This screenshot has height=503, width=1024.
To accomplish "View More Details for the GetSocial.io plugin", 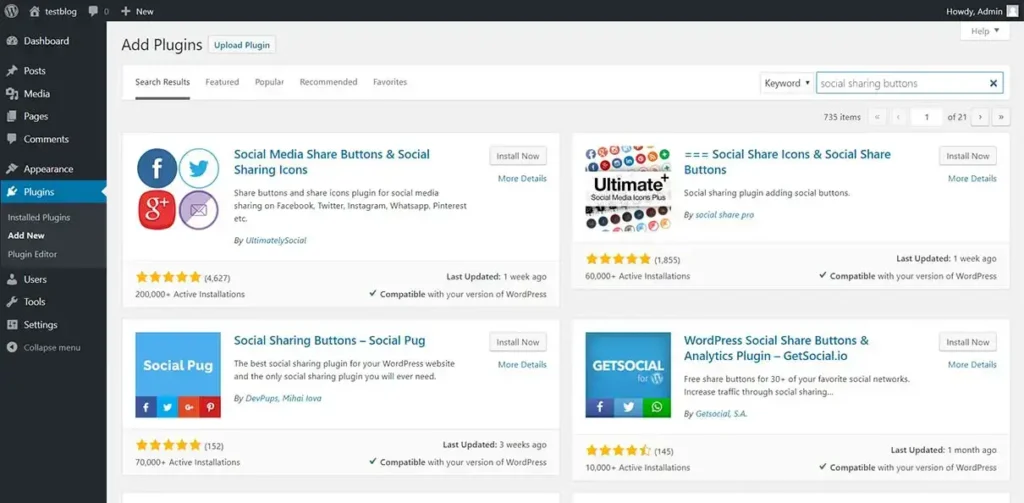I will (x=972, y=365).
